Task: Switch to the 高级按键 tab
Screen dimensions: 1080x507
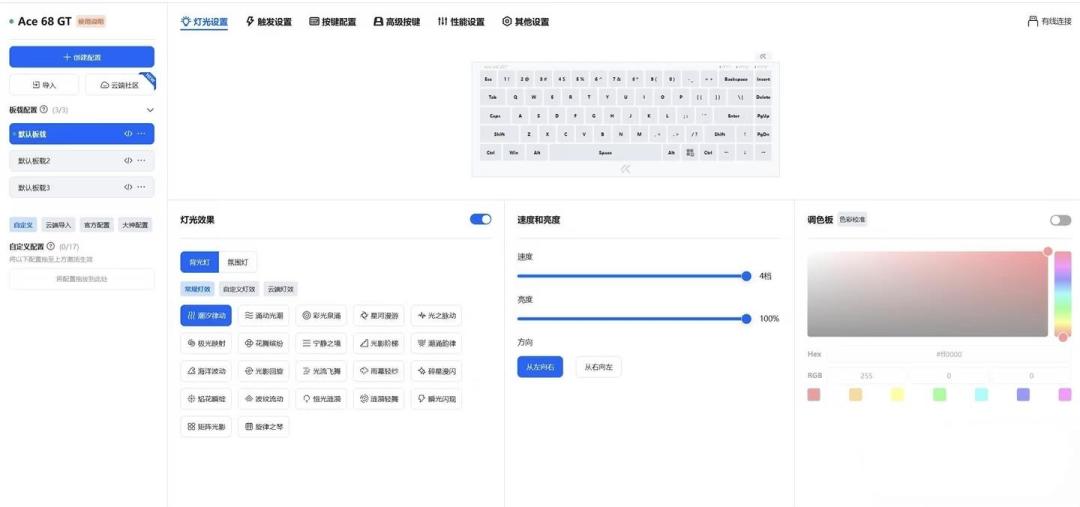Action: click(397, 21)
